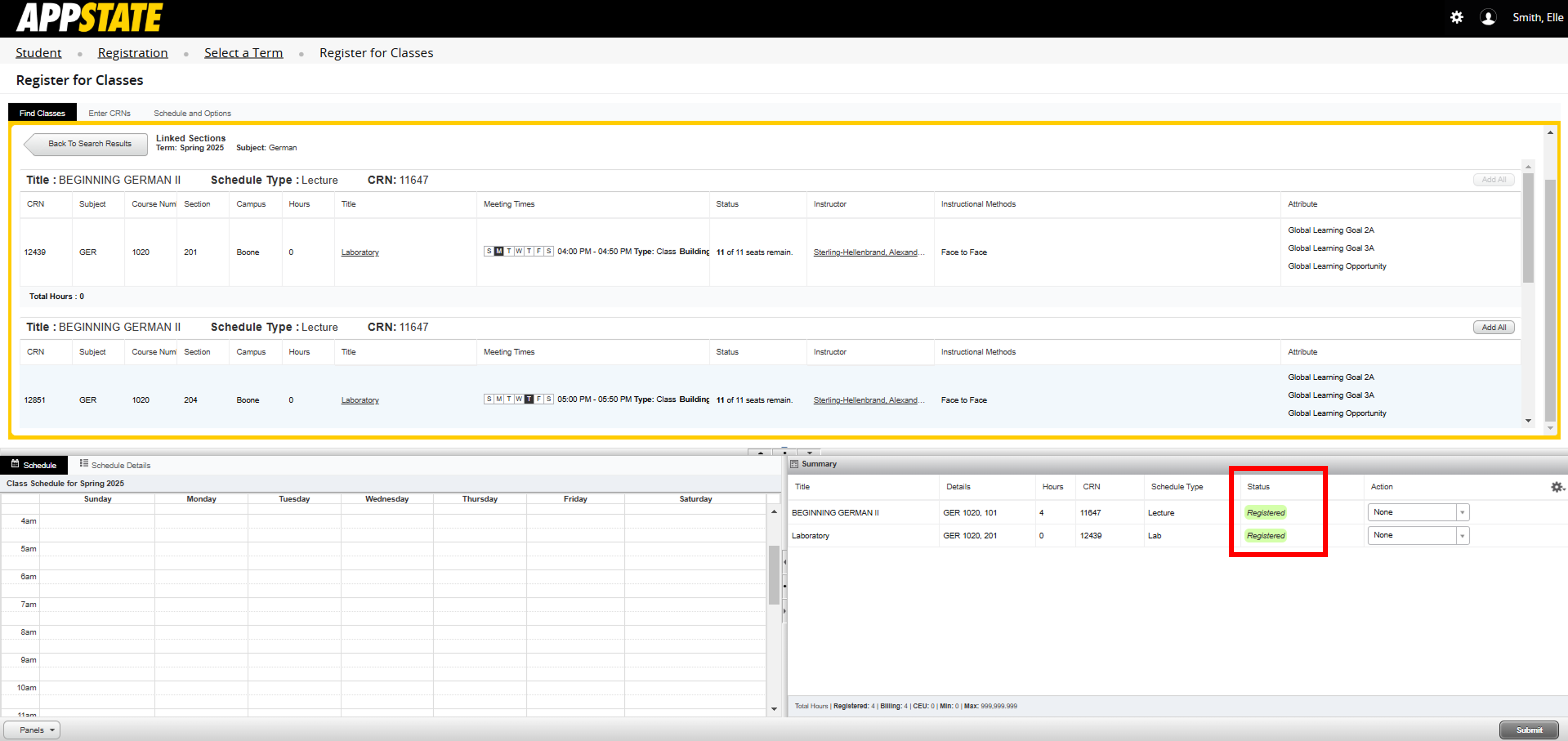The image size is (1568, 741).
Task: Click Thursday column header in schedule
Action: point(480,499)
